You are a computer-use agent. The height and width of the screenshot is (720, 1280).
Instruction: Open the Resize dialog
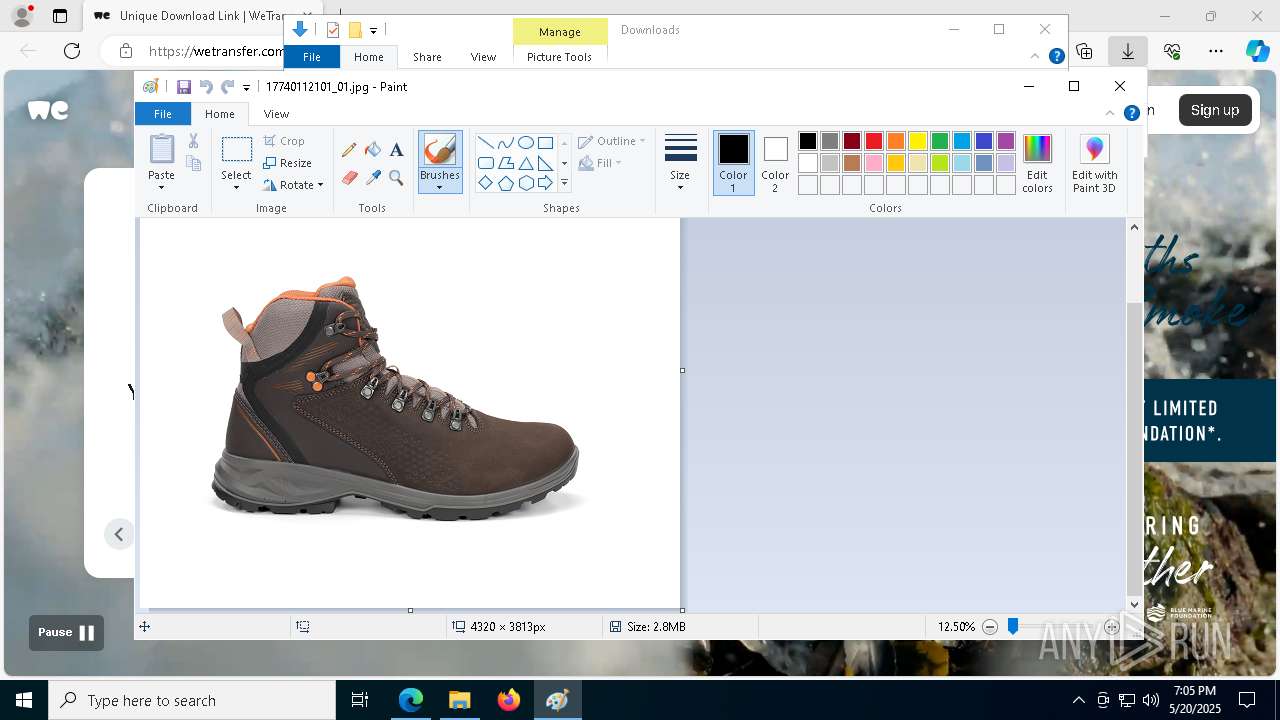pos(288,163)
